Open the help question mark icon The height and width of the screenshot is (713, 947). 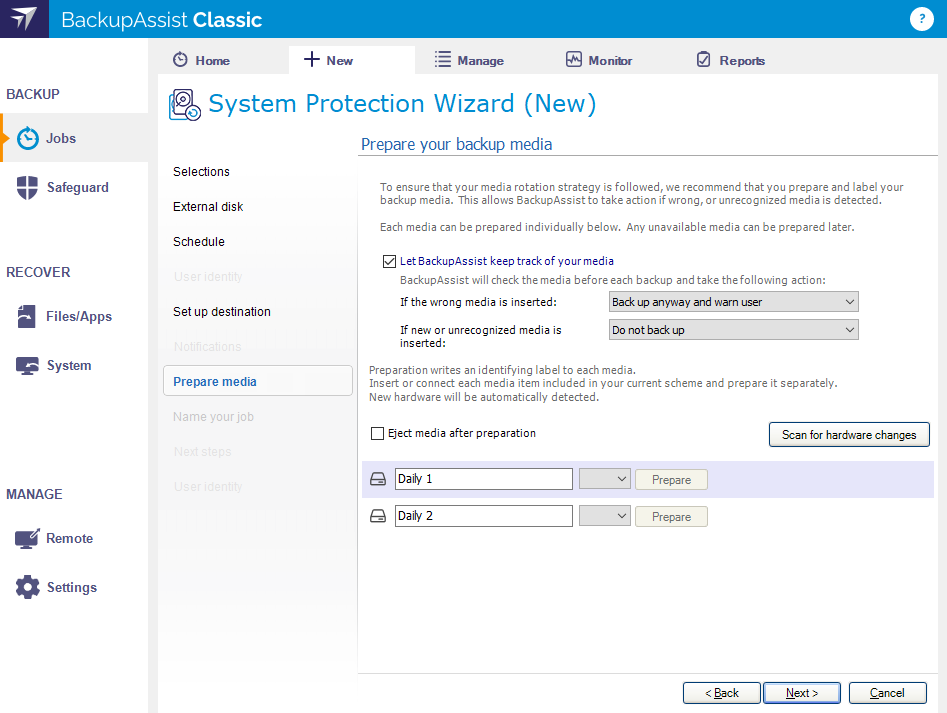(921, 19)
